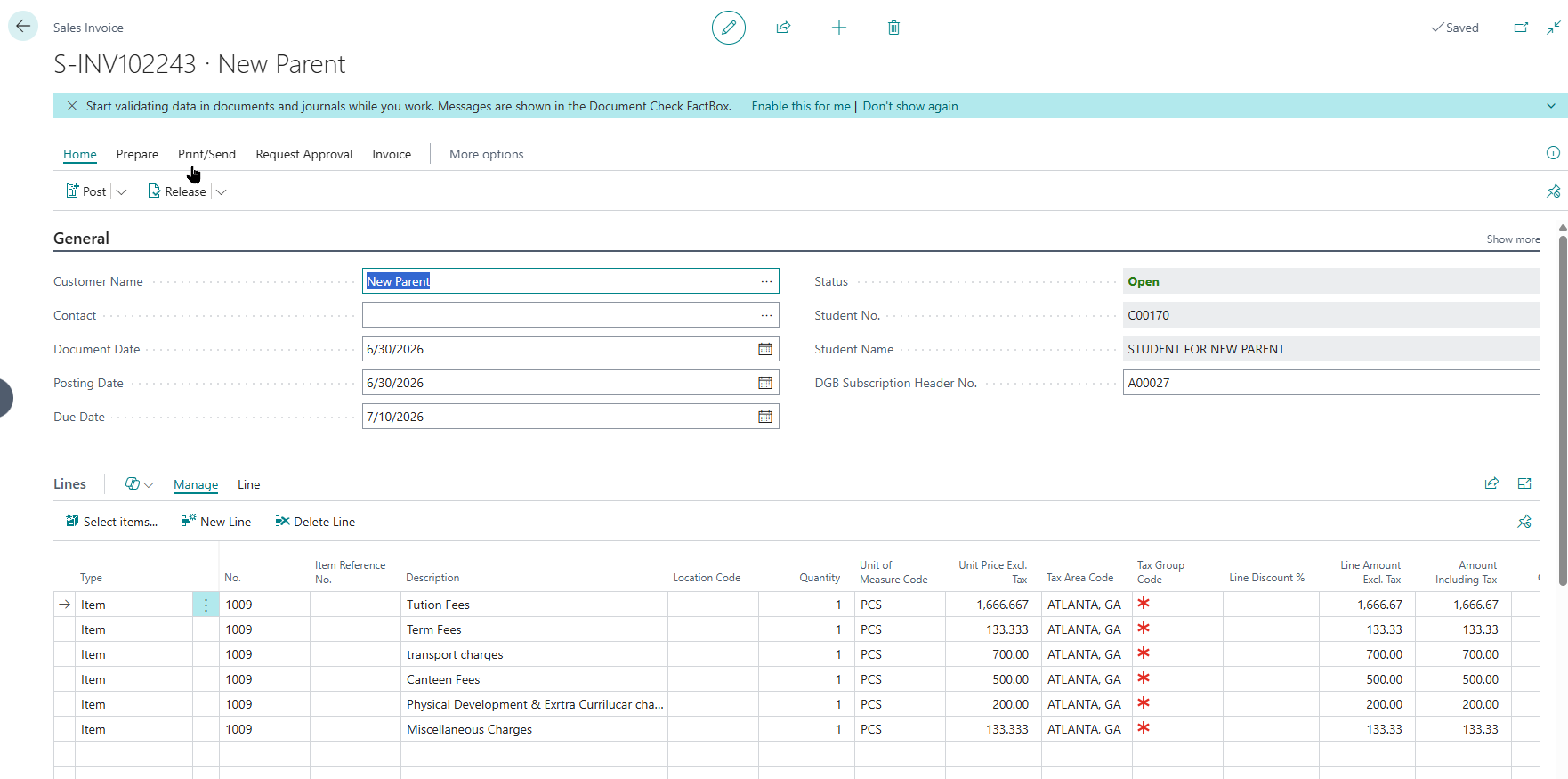Create new invoice with plus icon
The image size is (1568, 779).
click(838, 28)
